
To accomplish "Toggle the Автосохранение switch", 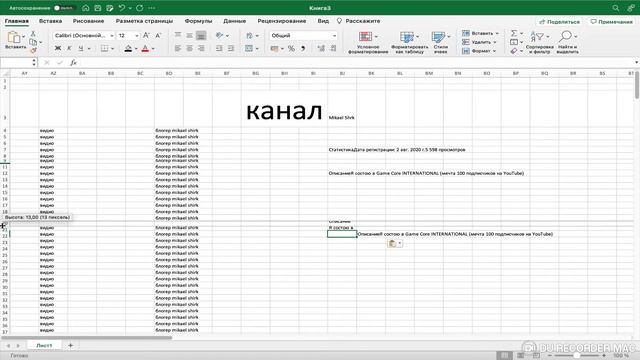I will 63,8.
